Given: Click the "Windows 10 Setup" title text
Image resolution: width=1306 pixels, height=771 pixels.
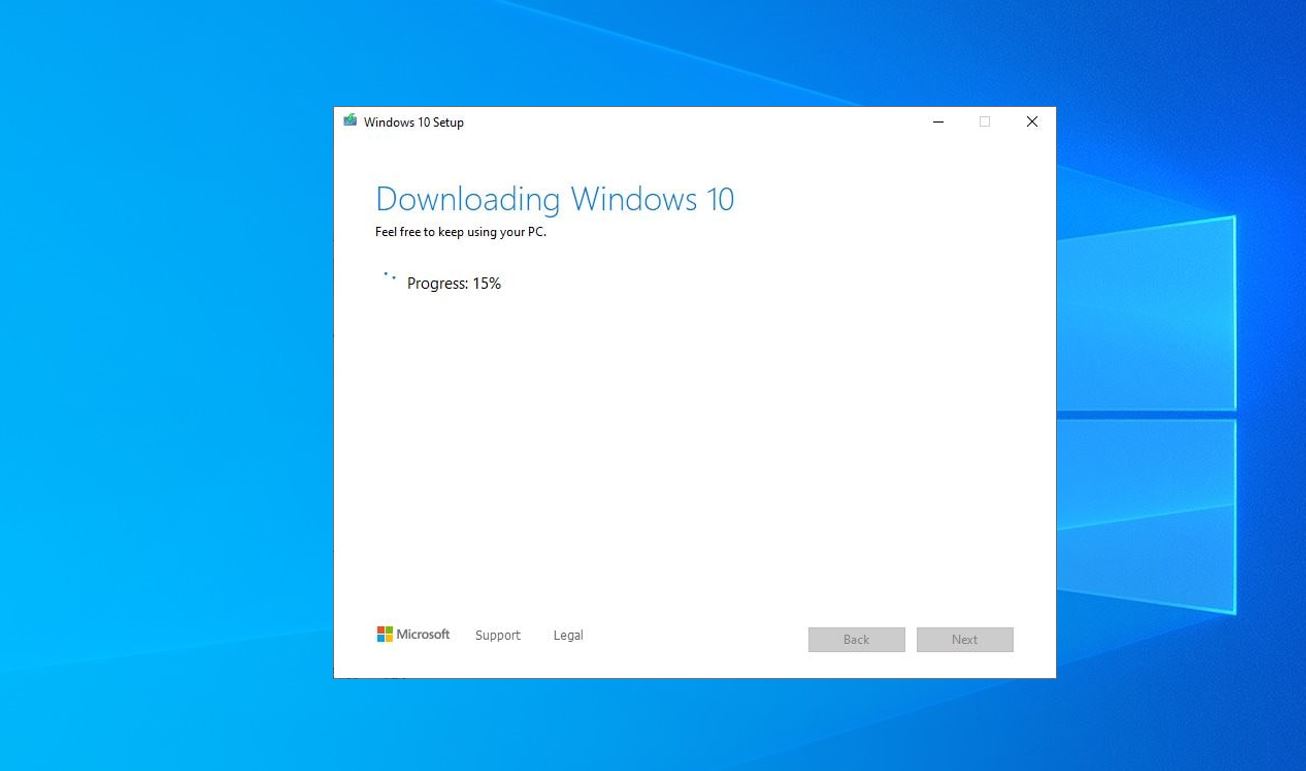Looking at the screenshot, I should [x=414, y=122].
